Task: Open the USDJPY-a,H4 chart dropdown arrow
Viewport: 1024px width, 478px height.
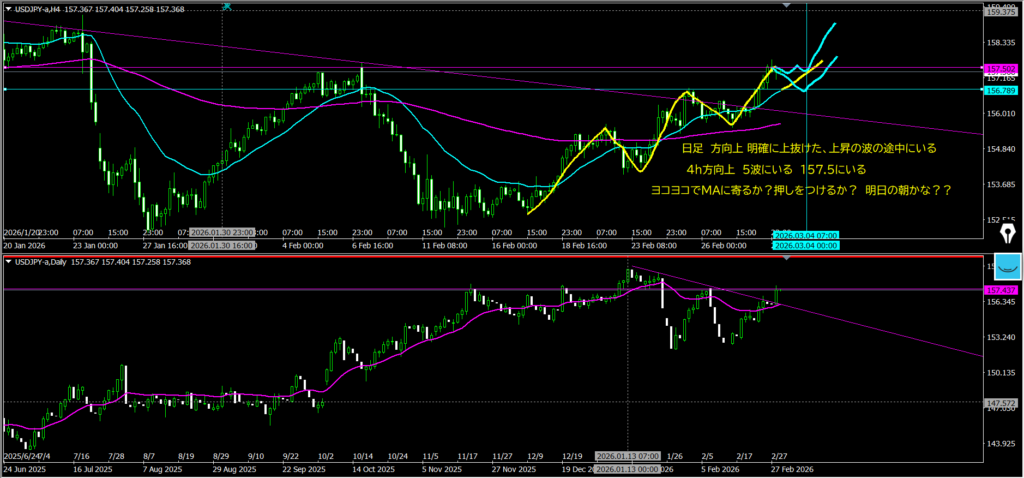Action: [x=8, y=9]
